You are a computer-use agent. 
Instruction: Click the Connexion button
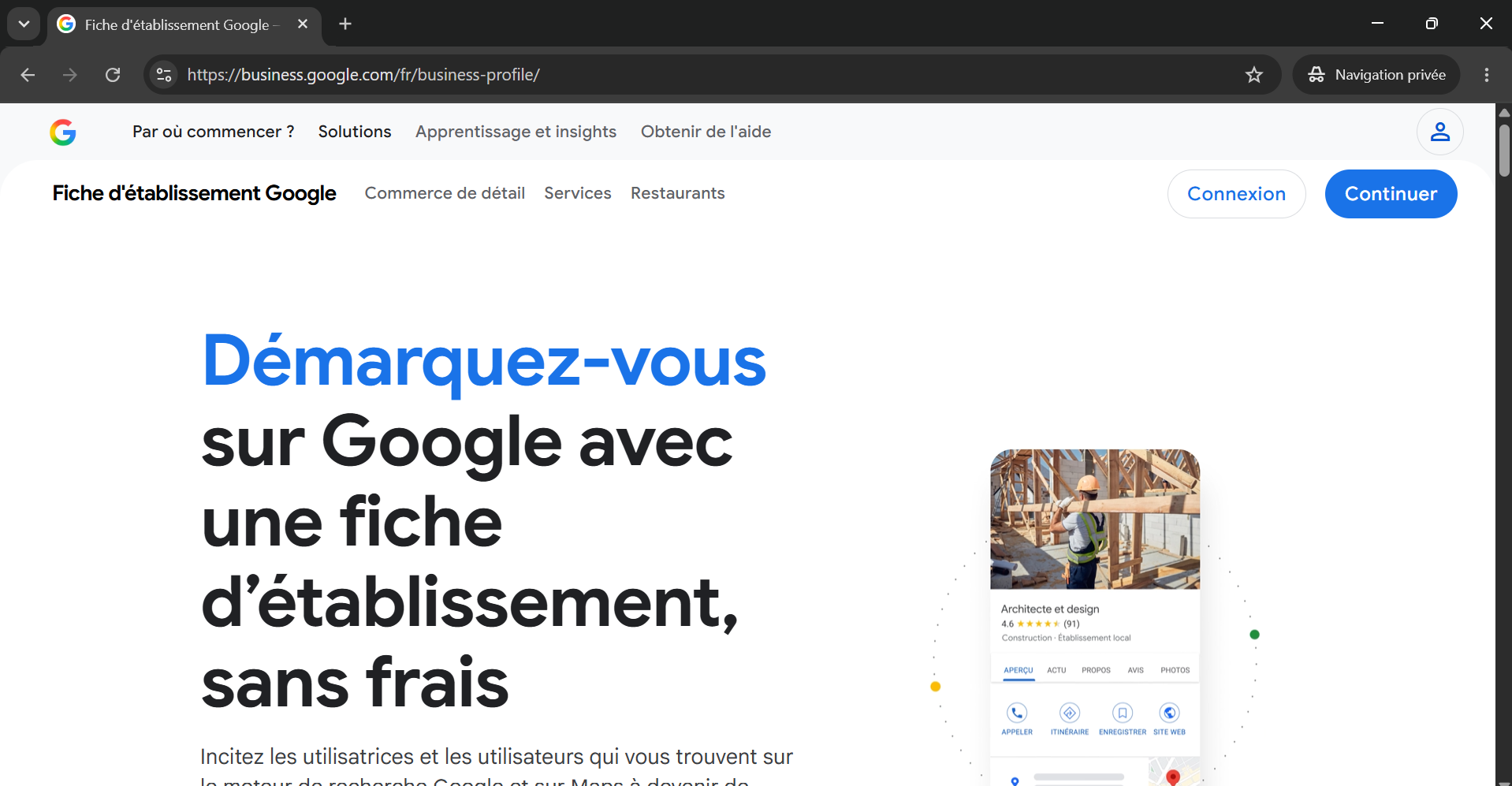[1236, 194]
